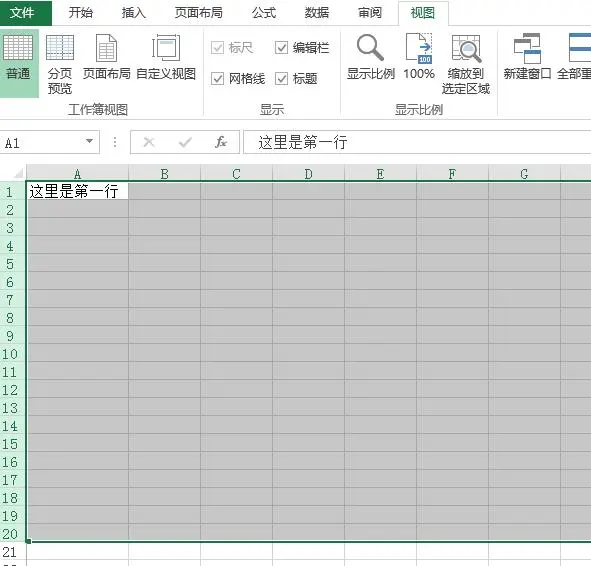
Task: Toggle the Formula Bar (编辑栏) checkbox
Action: pyautogui.click(x=281, y=47)
